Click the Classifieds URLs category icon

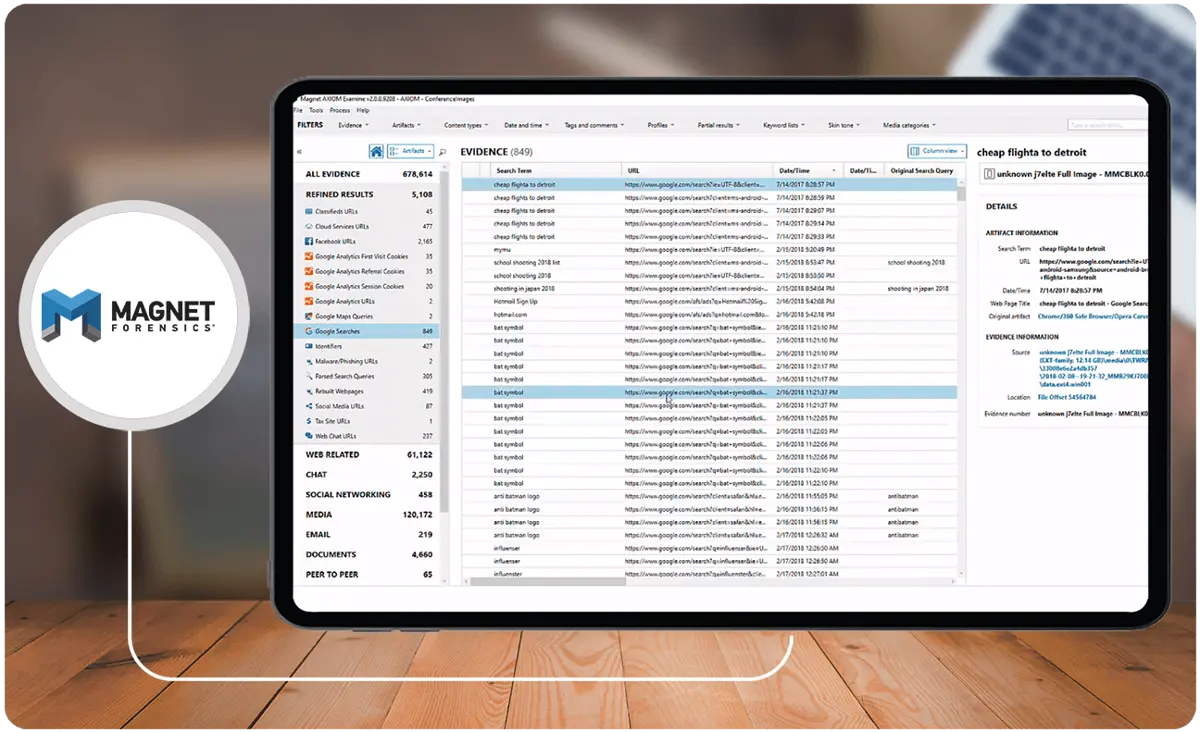pyautogui.click(x=309, y=212)
